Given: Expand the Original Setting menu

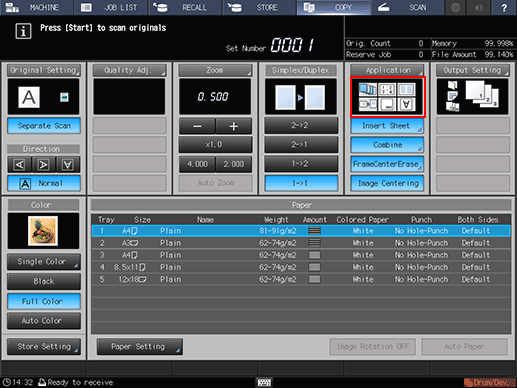Looking at the screenshot, I should (x=44, y=70).
